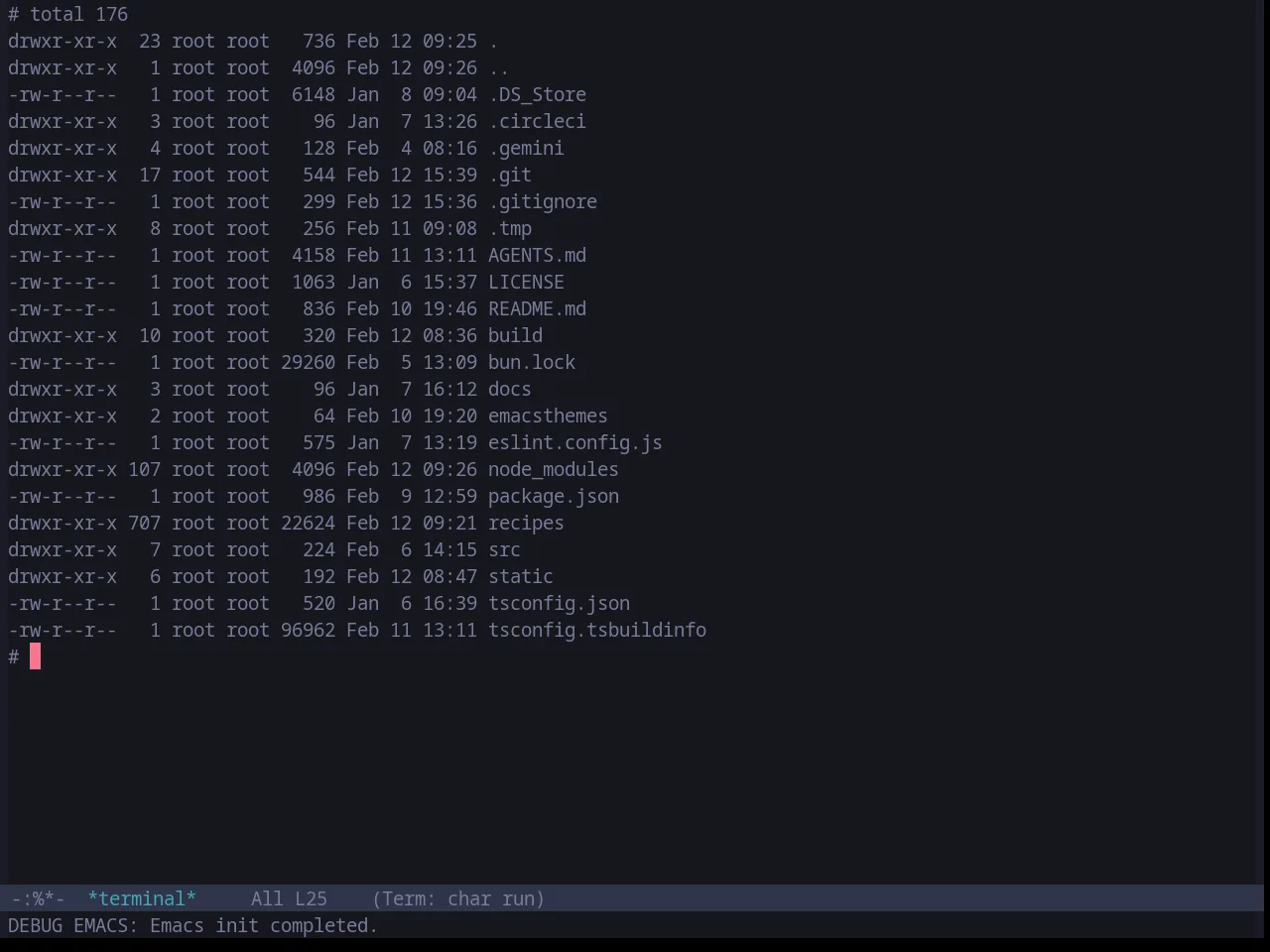Click the .gemini directory entry
The height and width of the screenshot is (952, 1270).
[x=526, y=148]
